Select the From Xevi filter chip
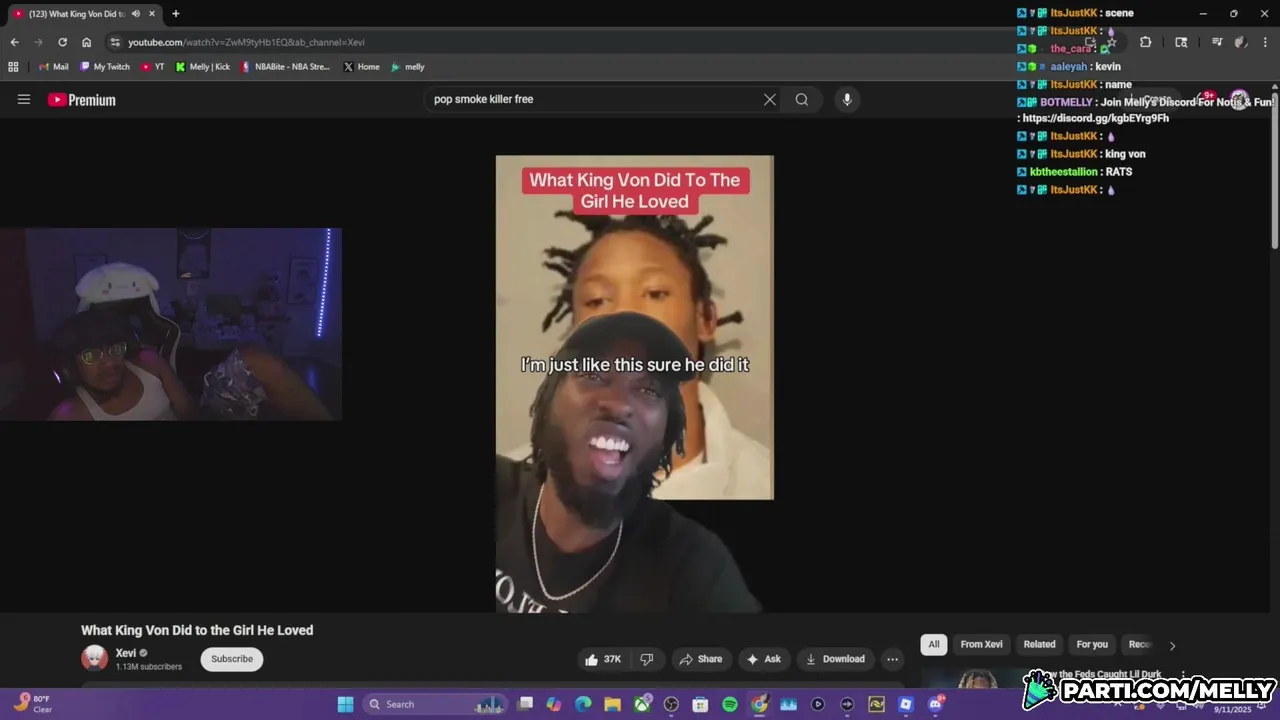 [981, 645]
